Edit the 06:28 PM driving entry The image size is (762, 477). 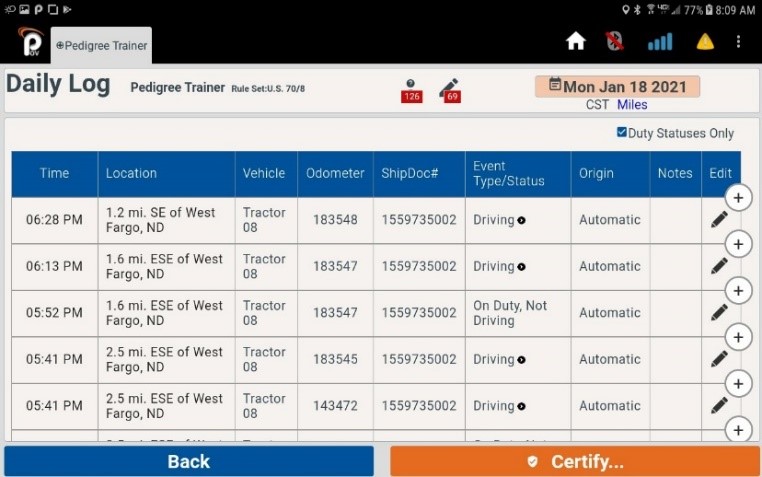[719, 220]
